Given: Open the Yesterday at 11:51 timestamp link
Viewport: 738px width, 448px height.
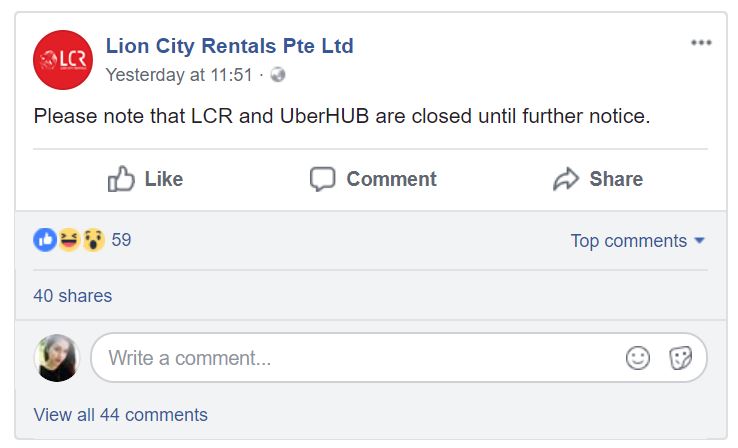Looking at the screenshot, I should coord(179,75).
